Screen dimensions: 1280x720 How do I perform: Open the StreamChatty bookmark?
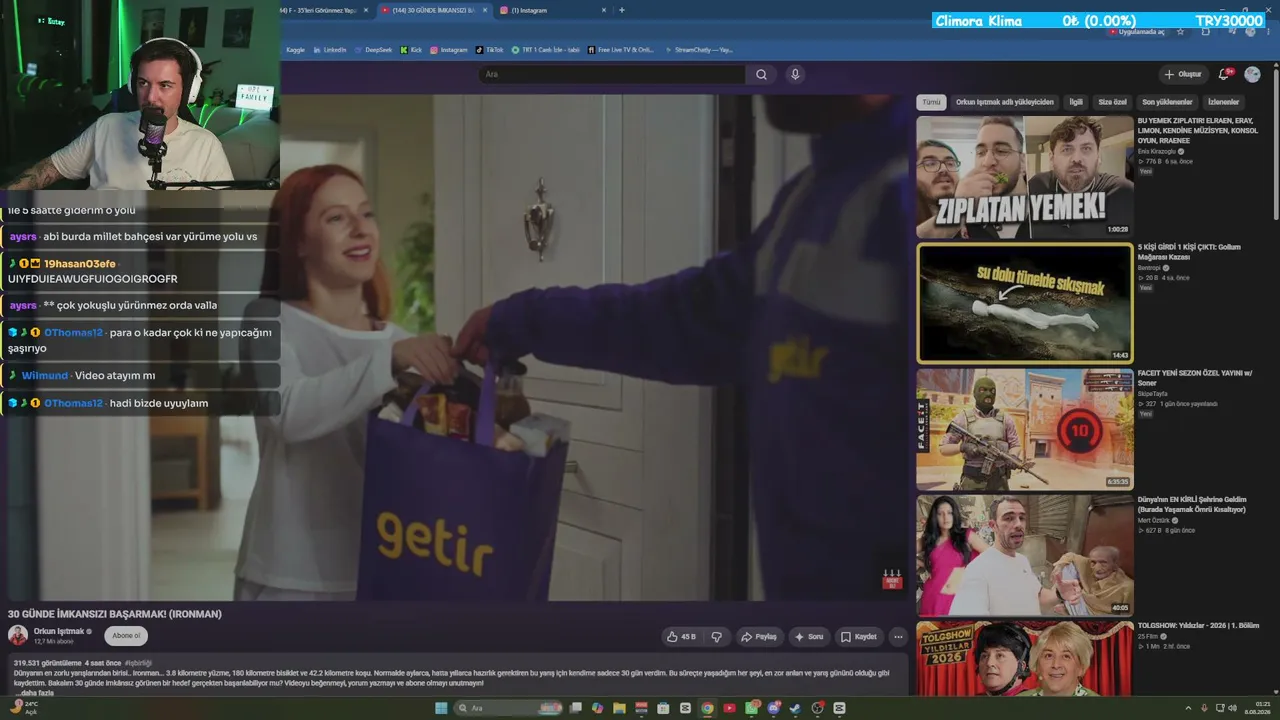click(x=699, y=50)
